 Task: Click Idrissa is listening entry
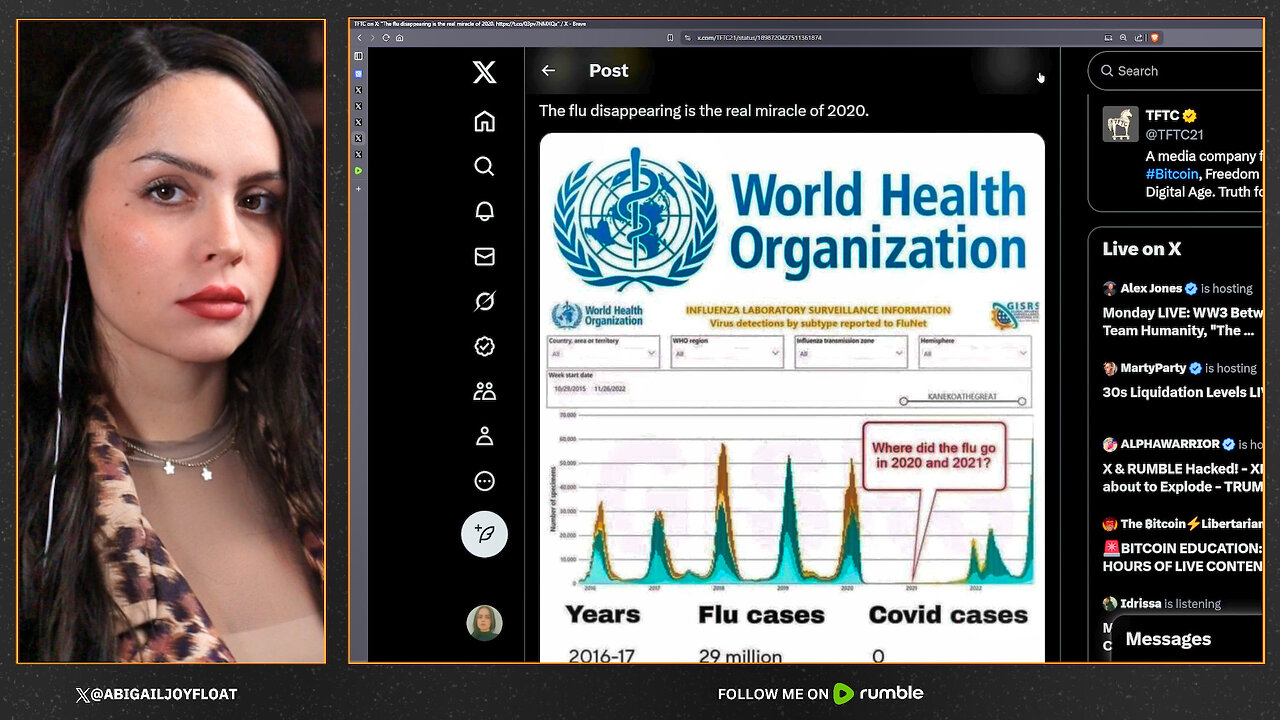pos(1161,604)
